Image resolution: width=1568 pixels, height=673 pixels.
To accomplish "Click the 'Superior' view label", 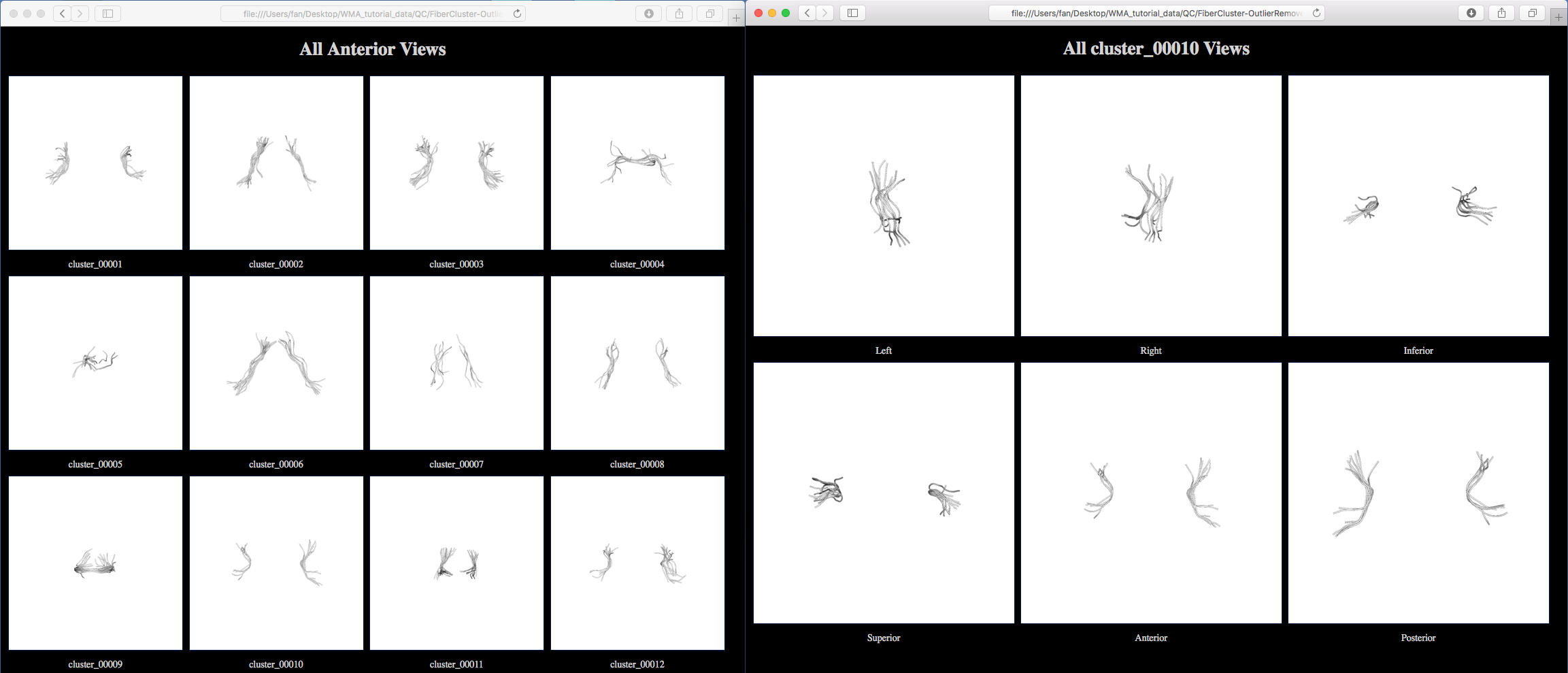I will point(884,638).
